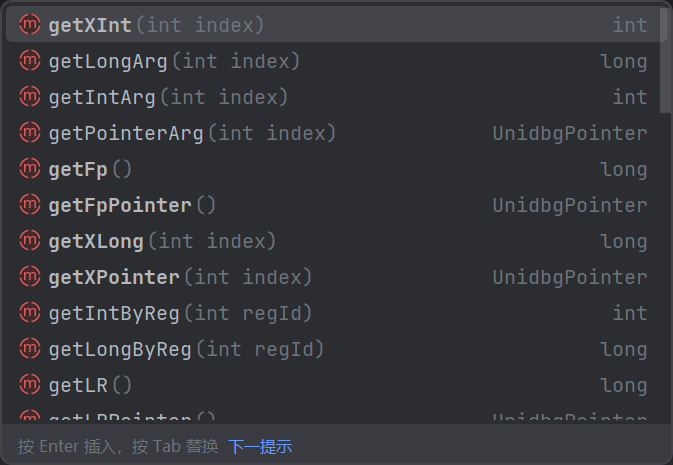673x465 pixels.
Task: Click the method icon beside getLongArg
Action: tap(30, 61)
